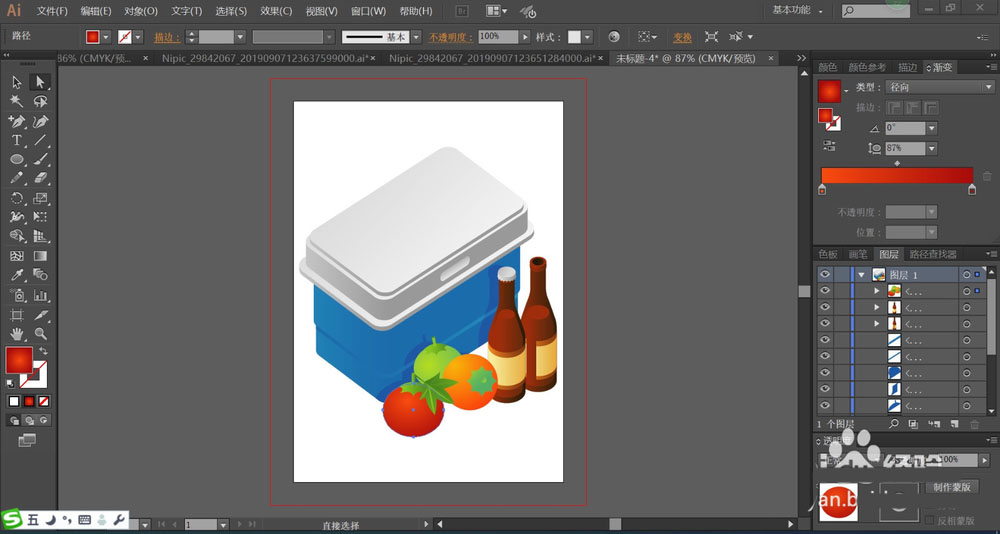Click the 描边 link in control bar

click(166, 37)
